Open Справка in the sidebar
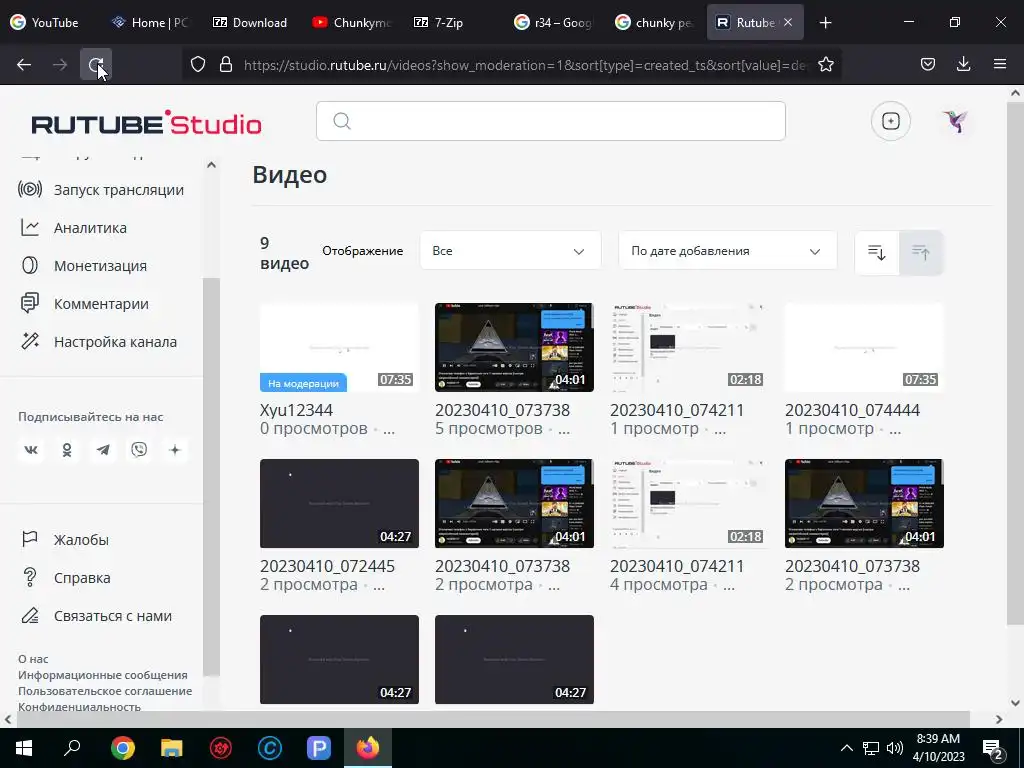 [65, 578]
